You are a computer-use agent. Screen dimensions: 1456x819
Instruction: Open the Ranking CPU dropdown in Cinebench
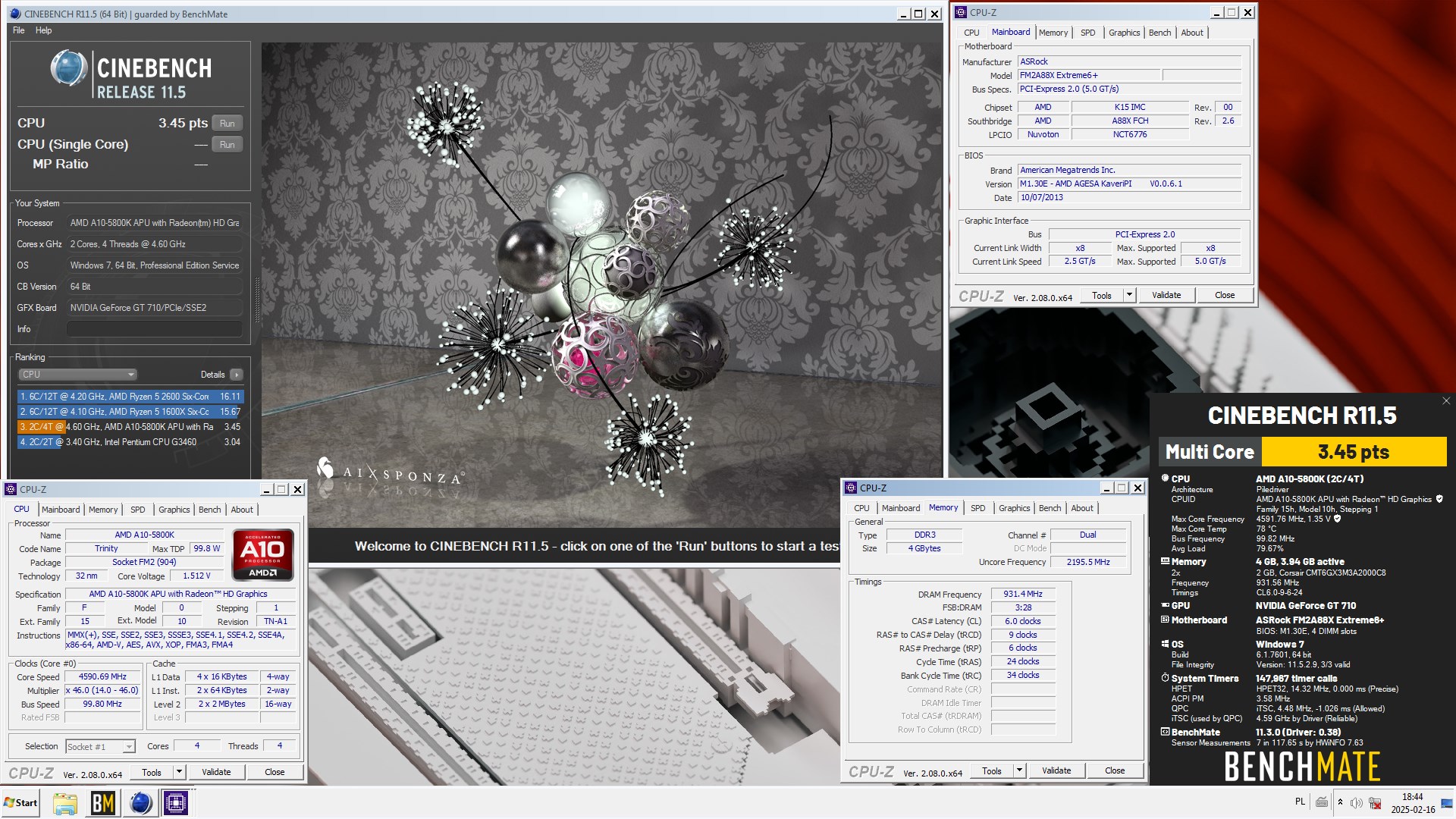[x=77, y=374]
